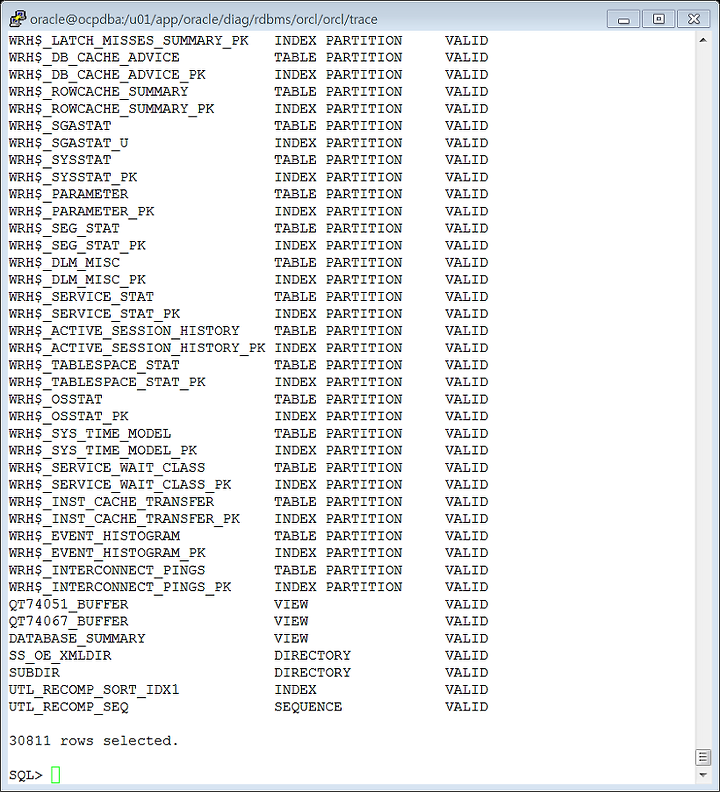This screenshot has width=720, height=792.
Task: Click the scrollbar thumb at the bottom
Action: [x=703, y=757]
